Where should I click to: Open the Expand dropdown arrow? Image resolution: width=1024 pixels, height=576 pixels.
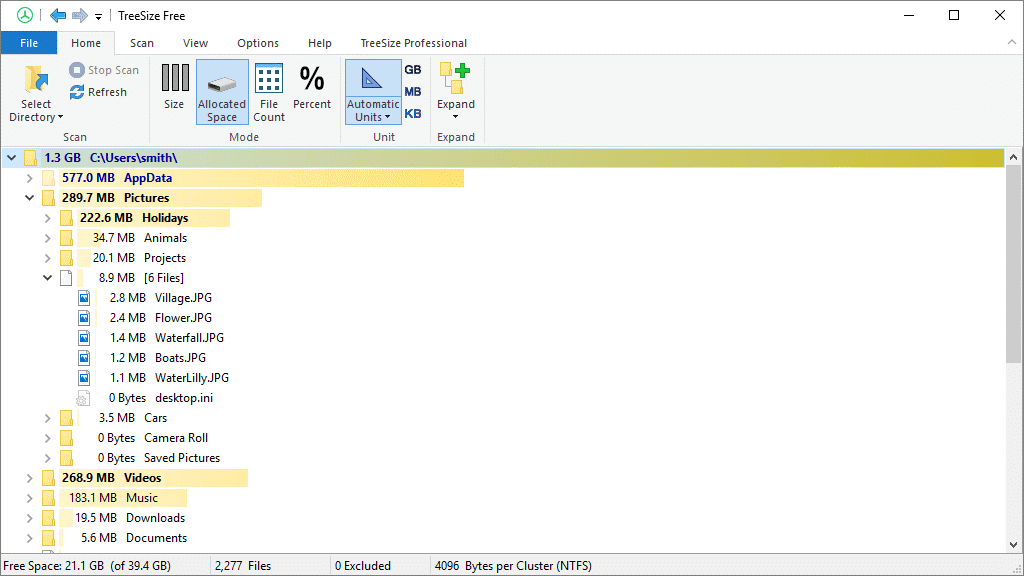click(x=455, y=117)
